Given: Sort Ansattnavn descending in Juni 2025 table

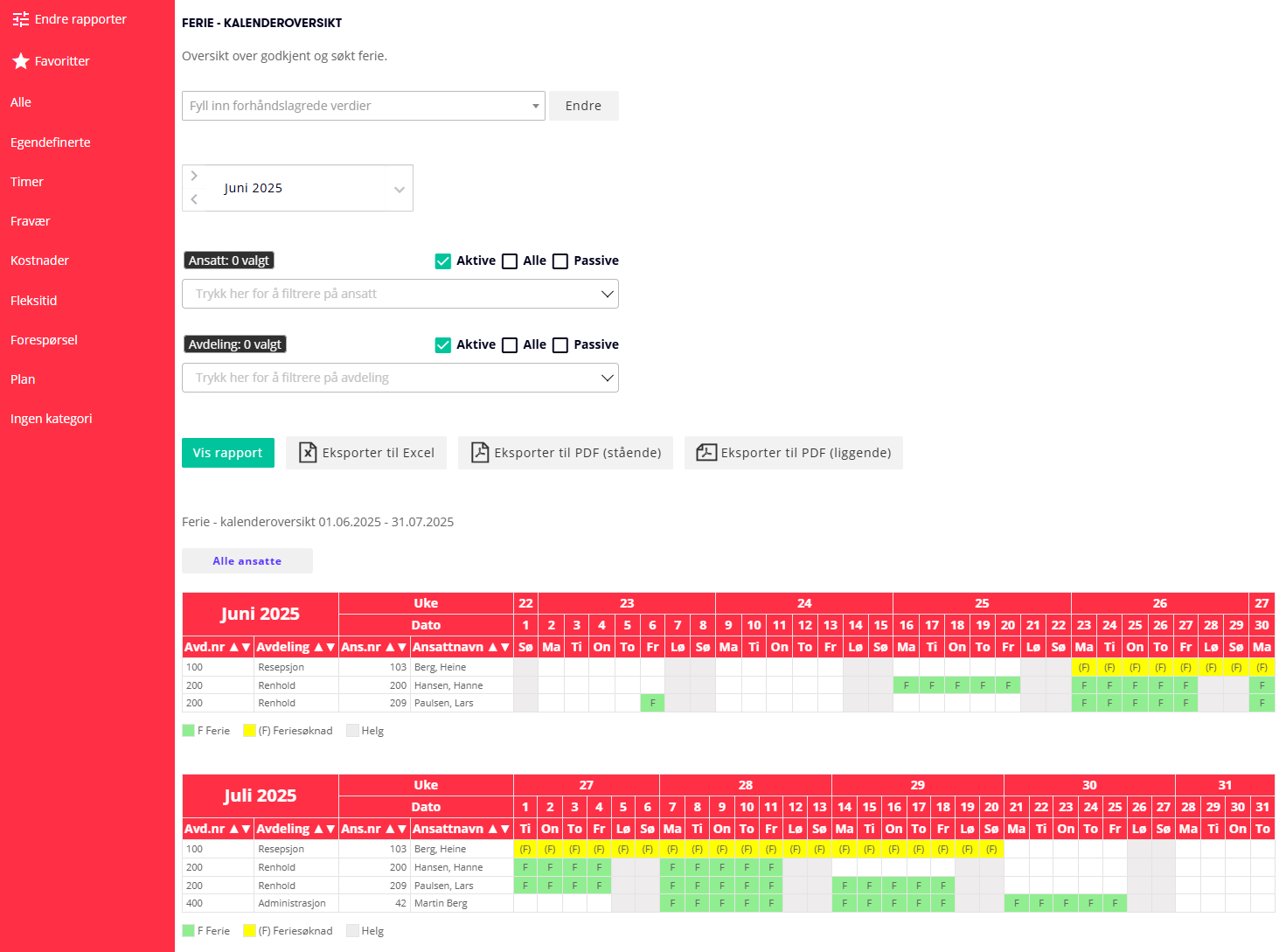Looking at the screenshot, I should (x=505, y=647).
